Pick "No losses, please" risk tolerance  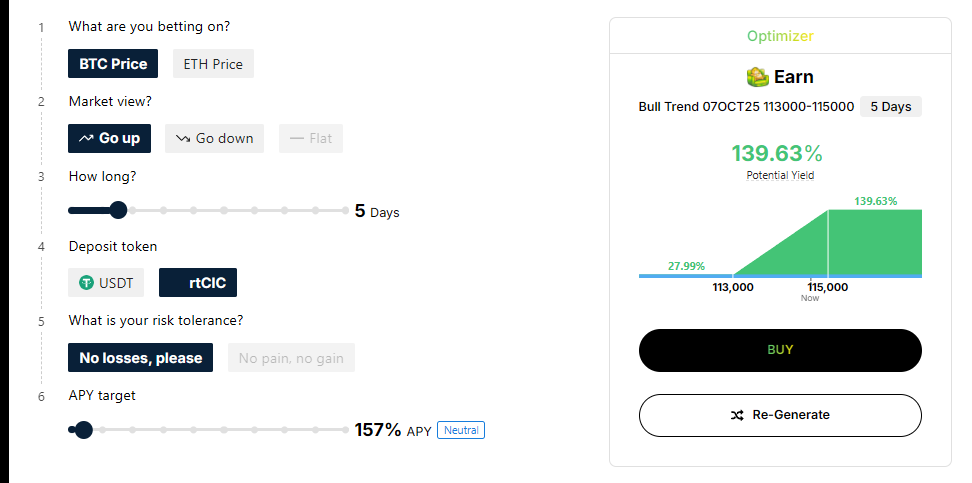[x=140, y=357]
